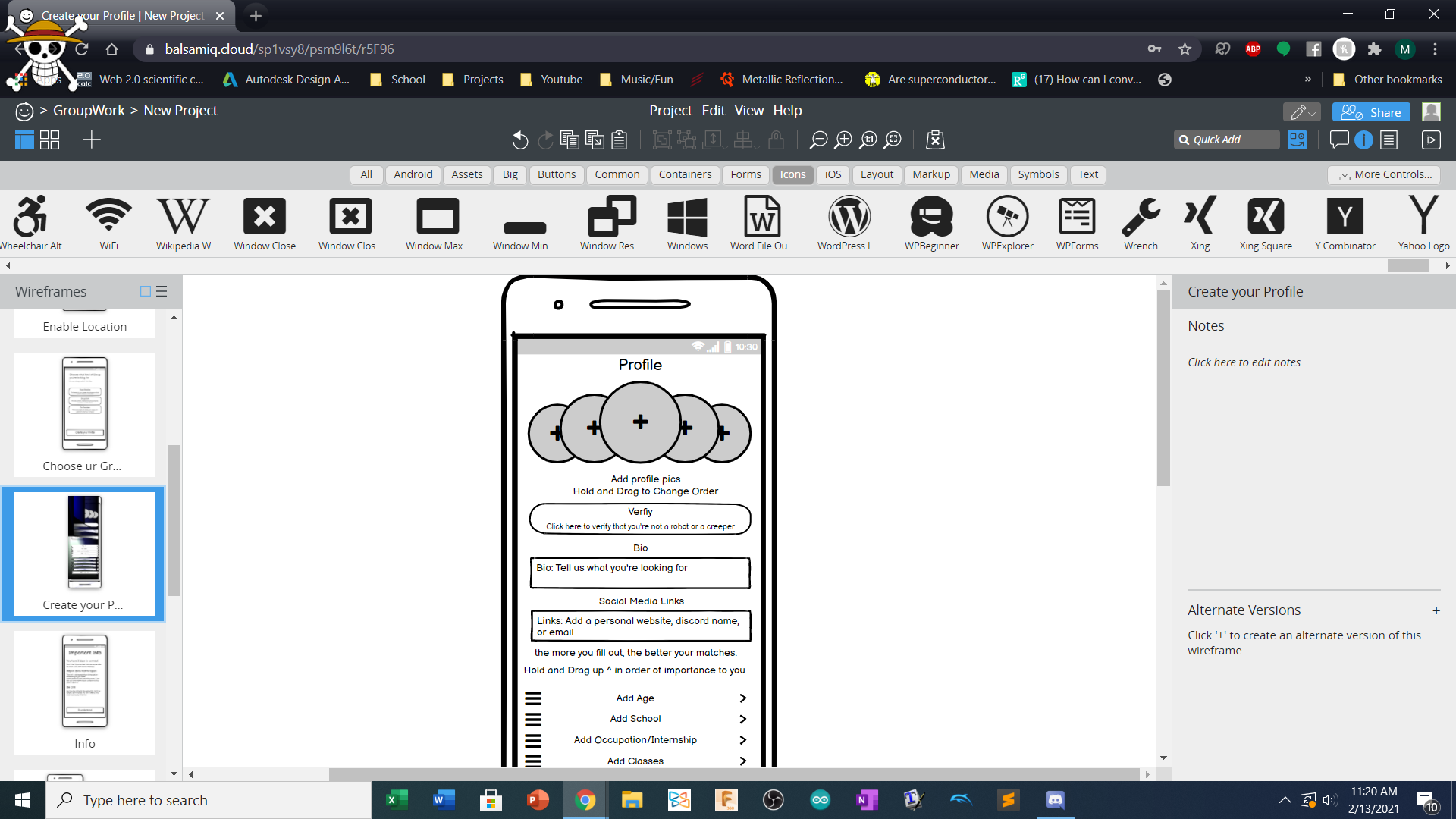Image resolution: width=1456 pixels, height=819 pixels.
Task: Open the Wireframes panel list menu
Action: [x=162, y=292]
